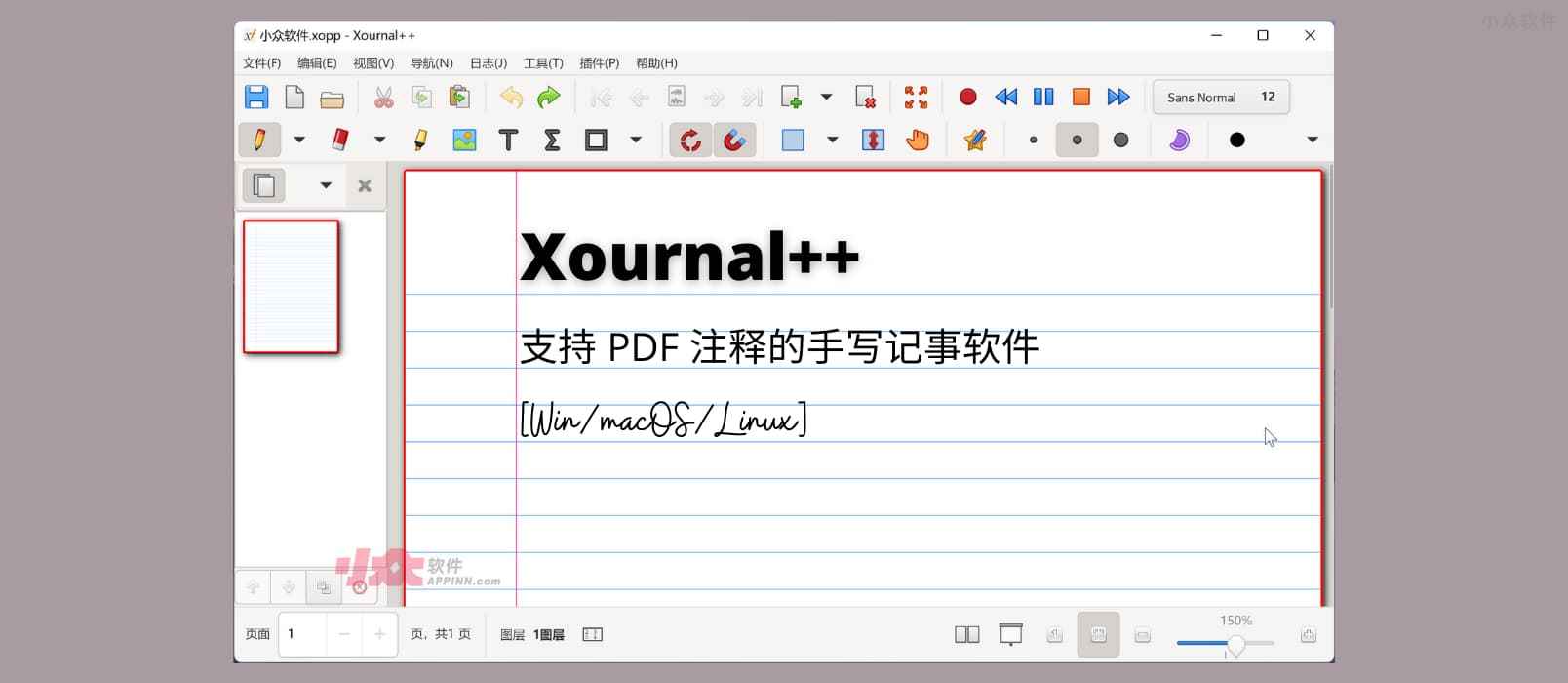Toggle the Pen tool
This screenshot has width=1568, height=683.
click(x=259, y=140)
